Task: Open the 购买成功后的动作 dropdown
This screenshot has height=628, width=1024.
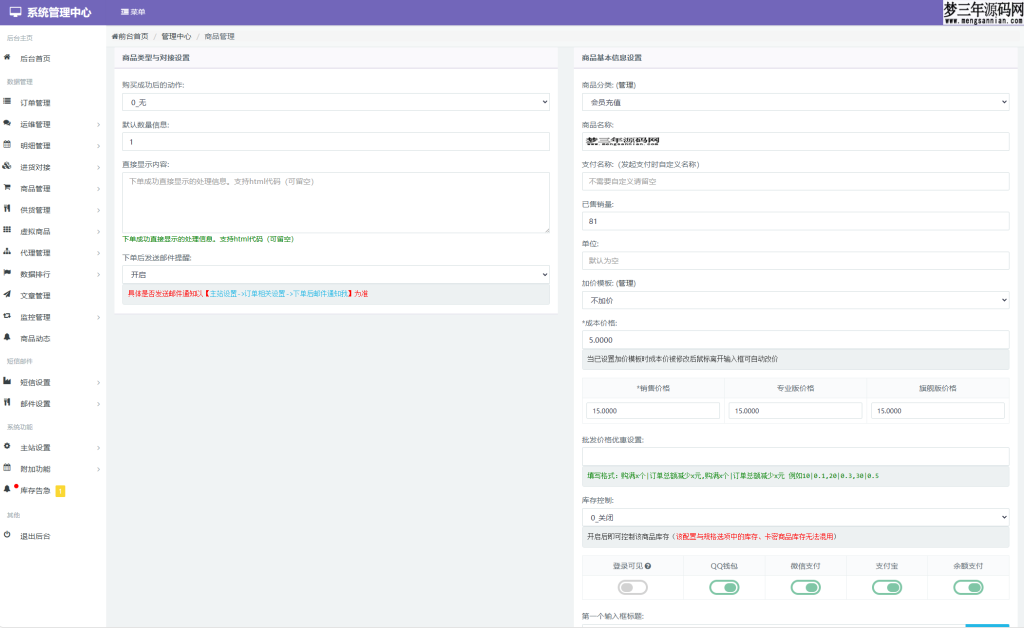Action: (x=335, y=102)
